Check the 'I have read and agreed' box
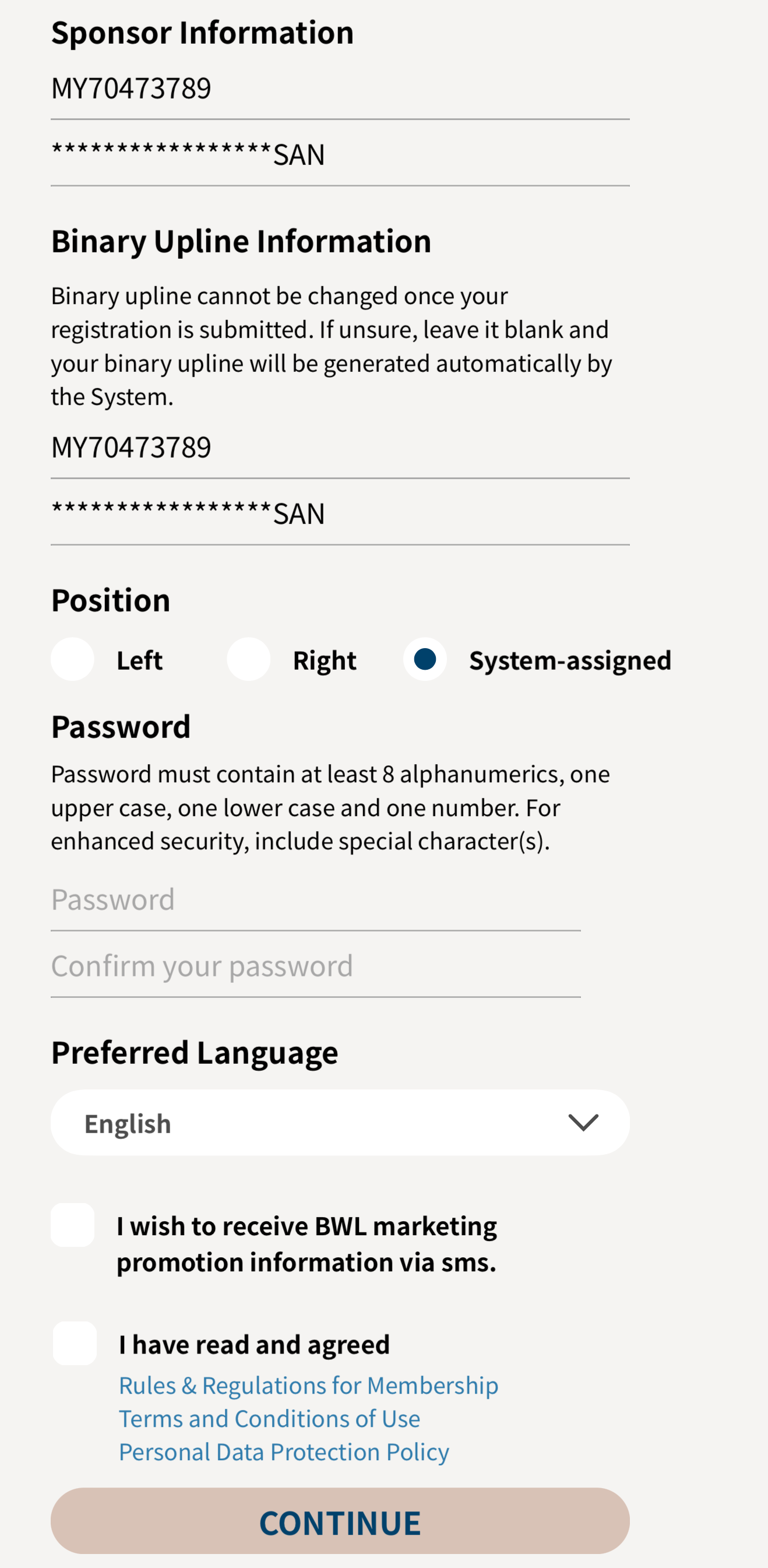The height and width of the screenshot is (1568, 768). [74, 1344]
